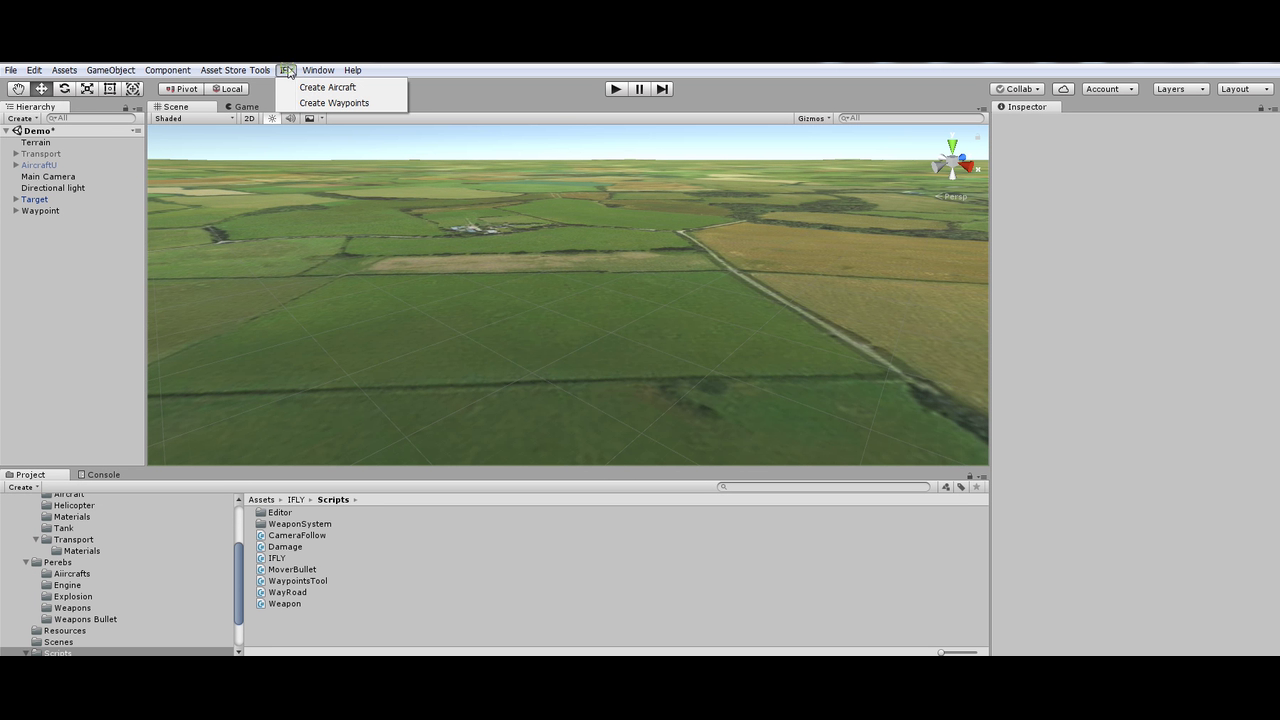Click search by label icon in Project

click(x=960, y=487)
